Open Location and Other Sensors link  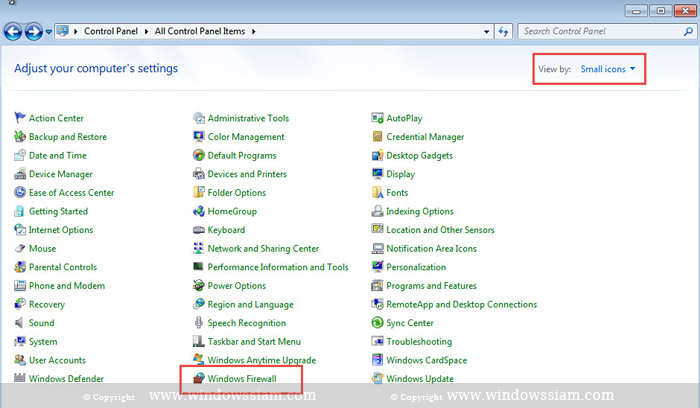[440, 230]
